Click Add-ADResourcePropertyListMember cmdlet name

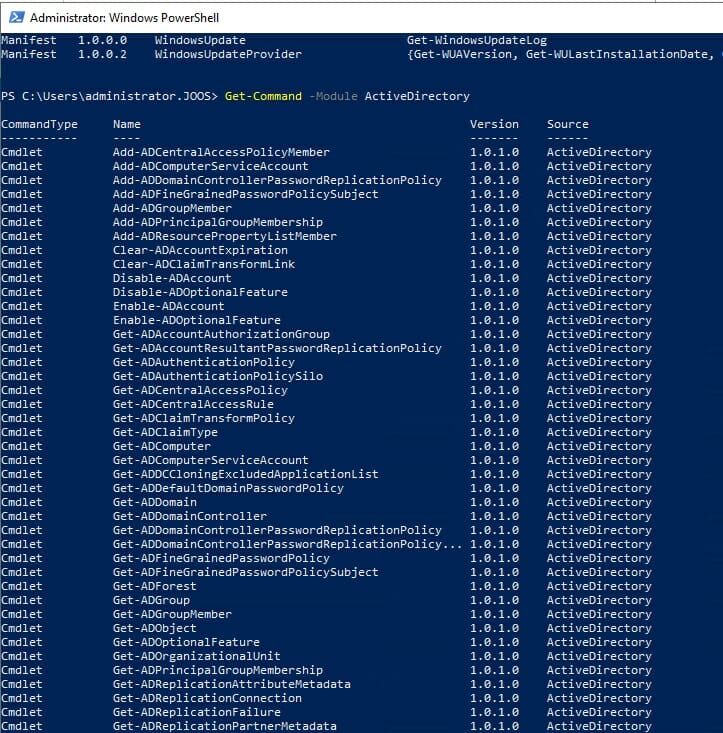[x=224, y=237]
